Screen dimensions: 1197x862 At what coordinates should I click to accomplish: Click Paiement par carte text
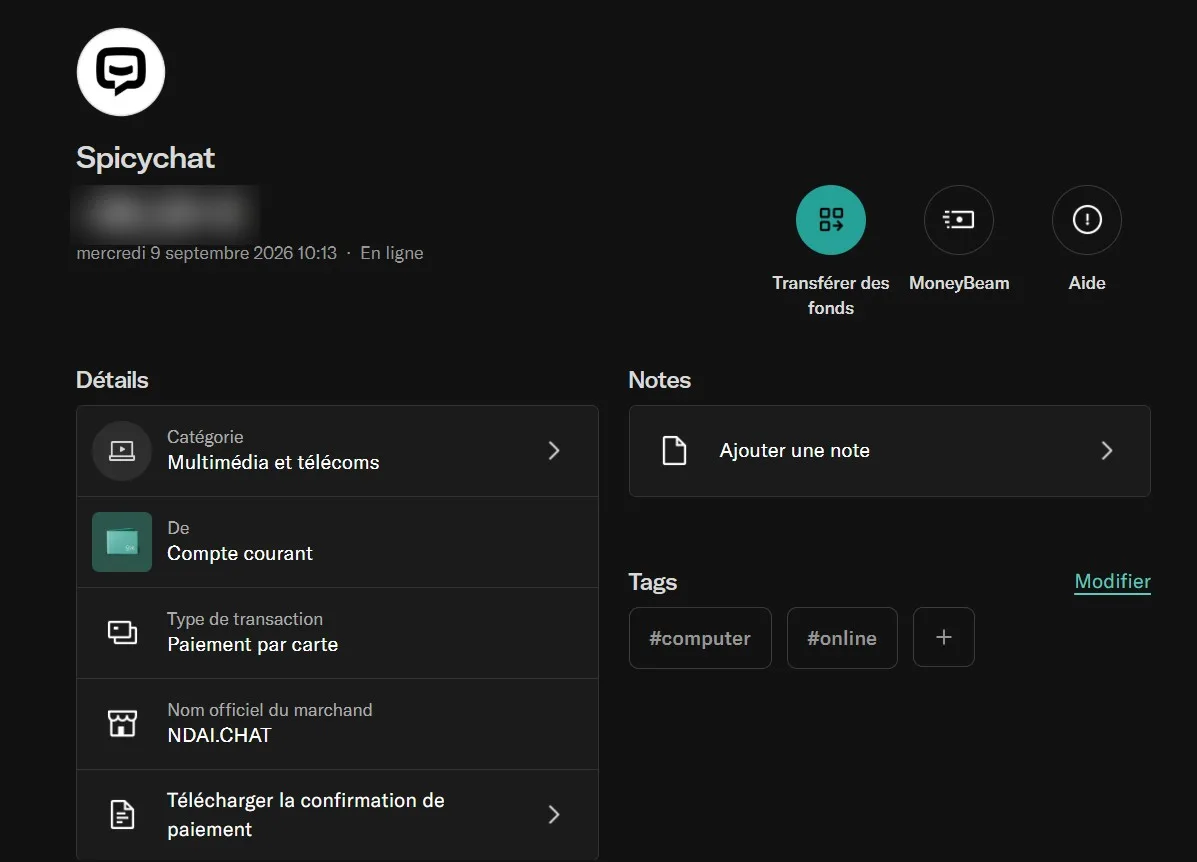tap(253, 644)
